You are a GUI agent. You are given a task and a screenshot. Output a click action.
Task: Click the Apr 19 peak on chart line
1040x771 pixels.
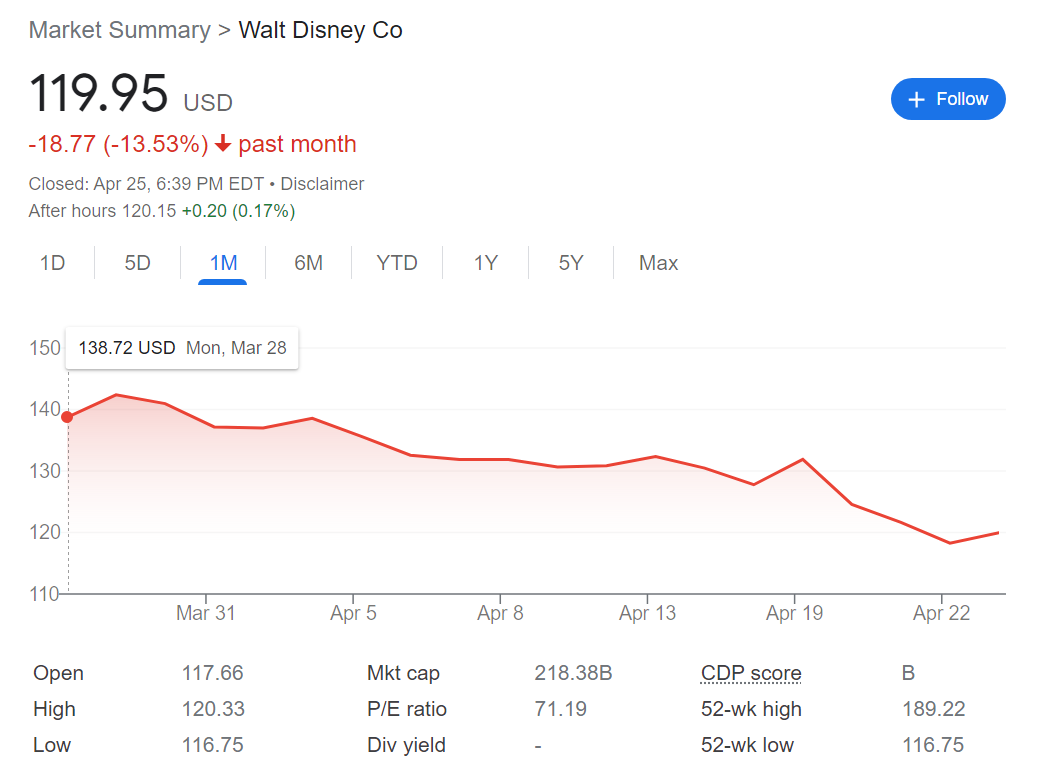803,459
